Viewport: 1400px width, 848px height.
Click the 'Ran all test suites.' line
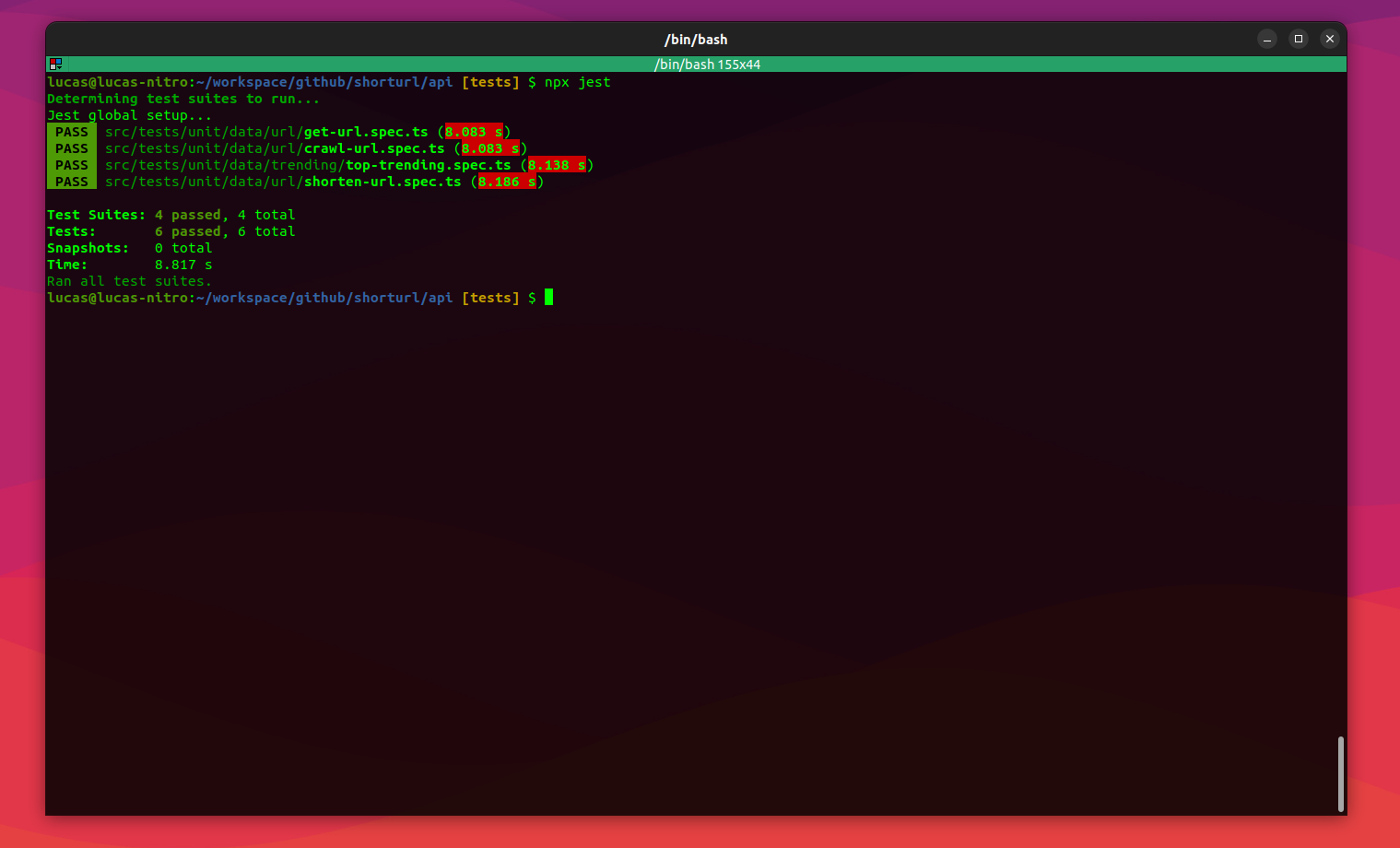point(129,281)
